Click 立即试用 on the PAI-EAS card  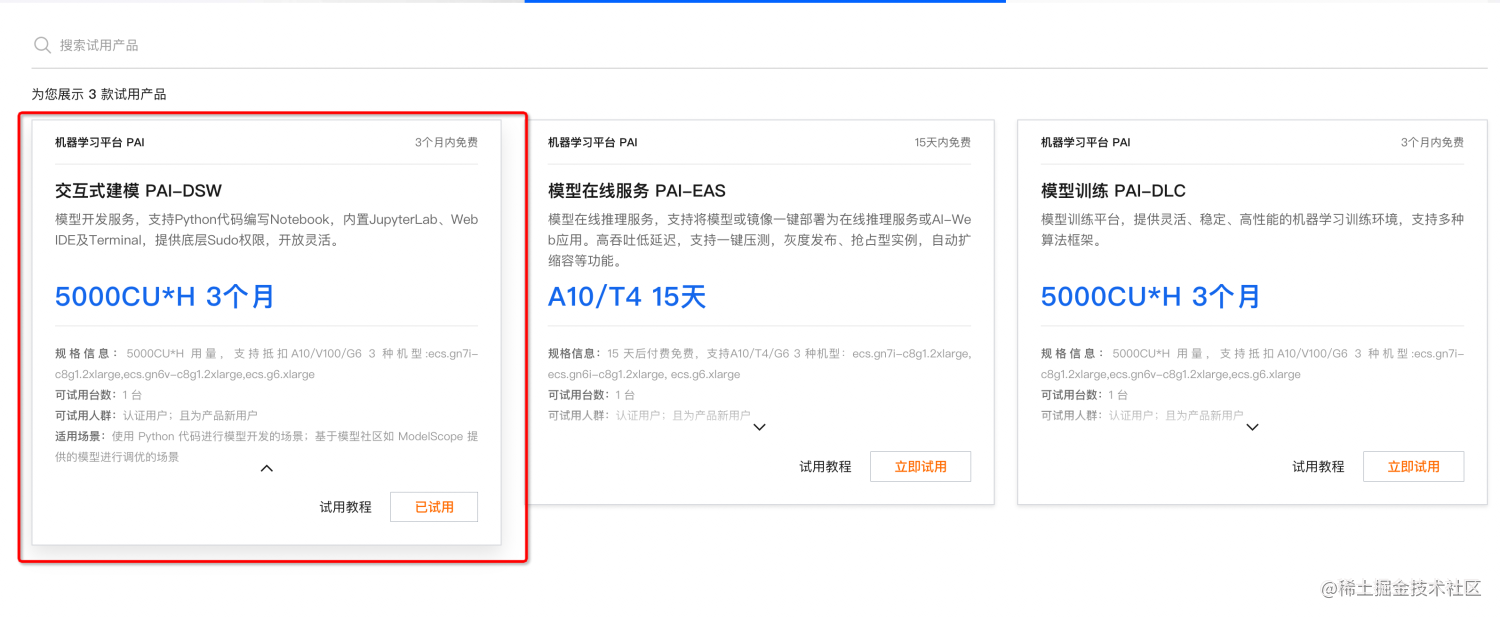(x=920, y=466)
